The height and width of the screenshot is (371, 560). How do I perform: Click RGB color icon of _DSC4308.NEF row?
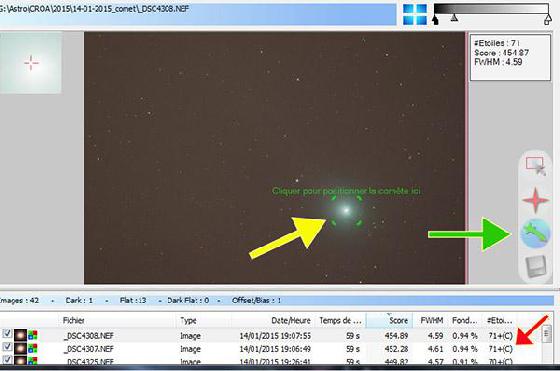(x=32, y=335)
